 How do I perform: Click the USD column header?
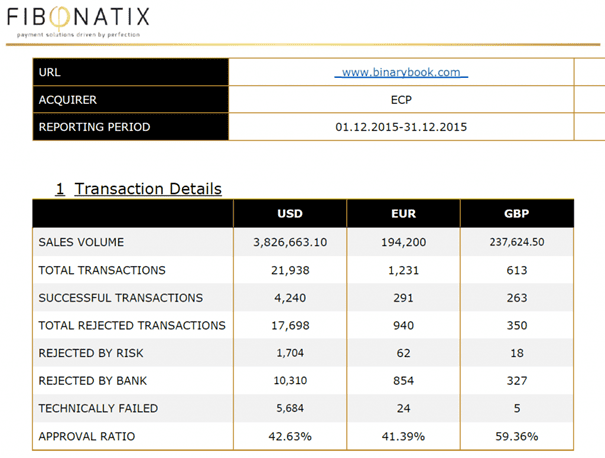point(290,213)
